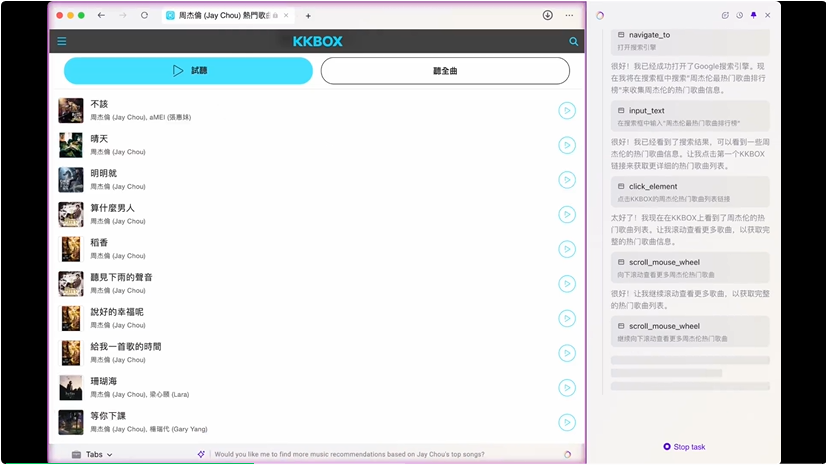826x465 pixels.
Task: Click song title 不該
Action: coord(99,104)
